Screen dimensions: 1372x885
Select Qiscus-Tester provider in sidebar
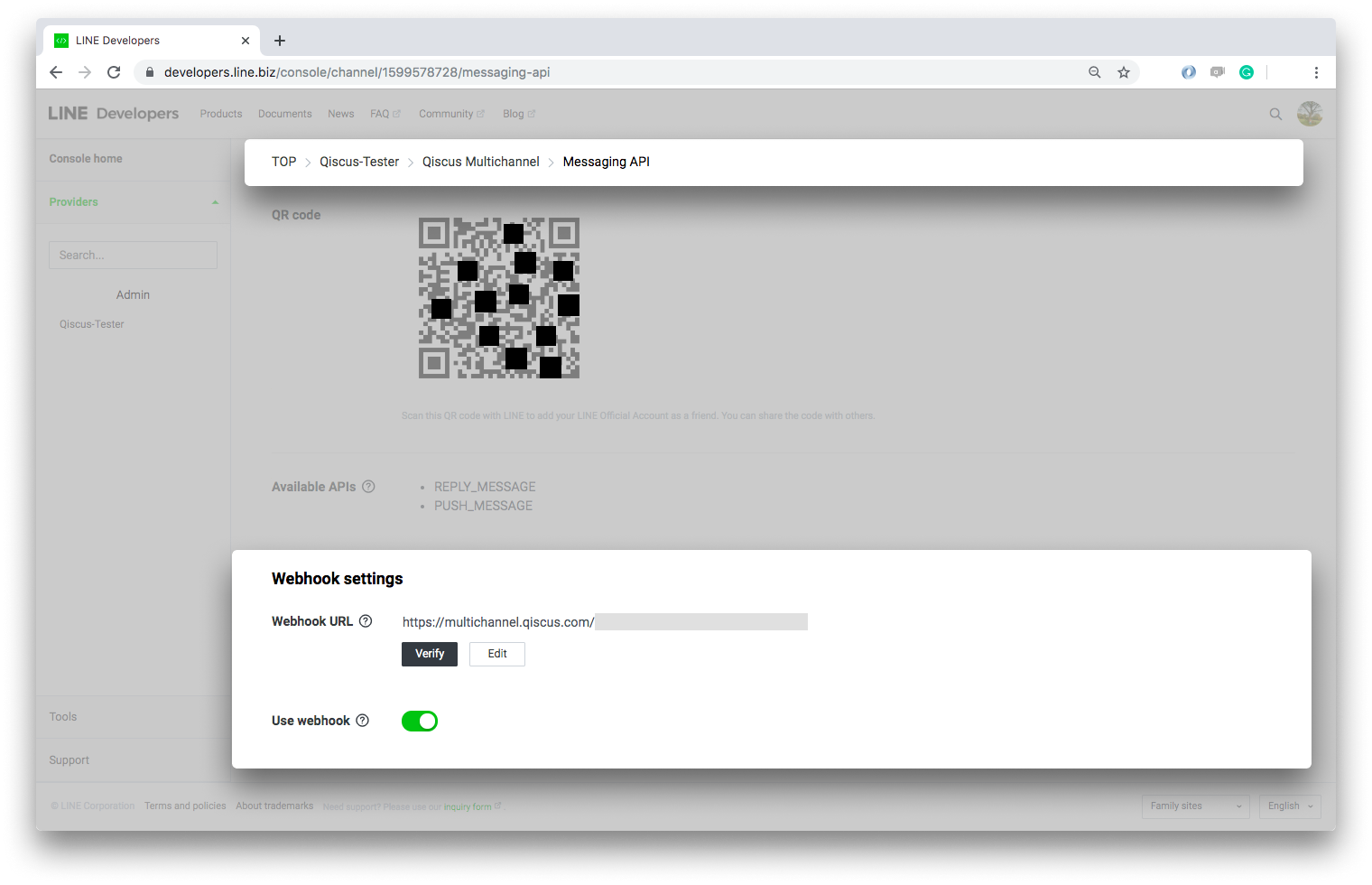[x=92, y=324]
